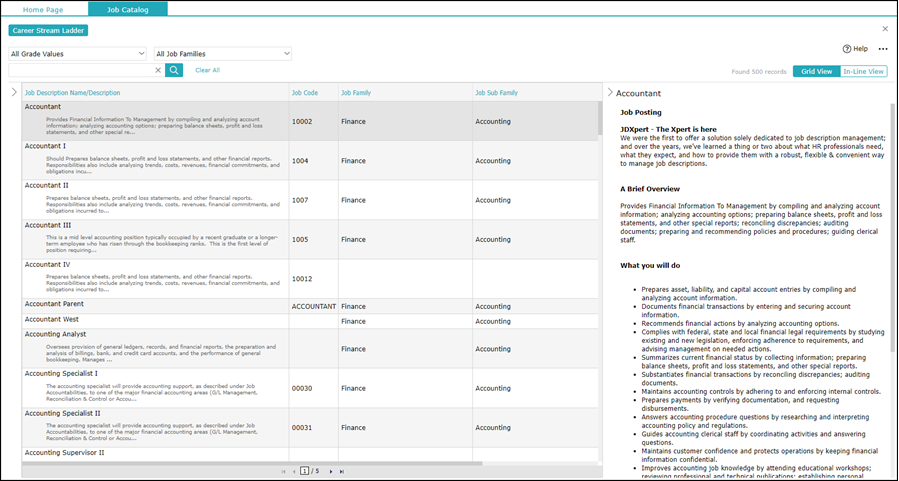Click job code 1005
This screenshot has width=899, height=481.
click(300, 240)
